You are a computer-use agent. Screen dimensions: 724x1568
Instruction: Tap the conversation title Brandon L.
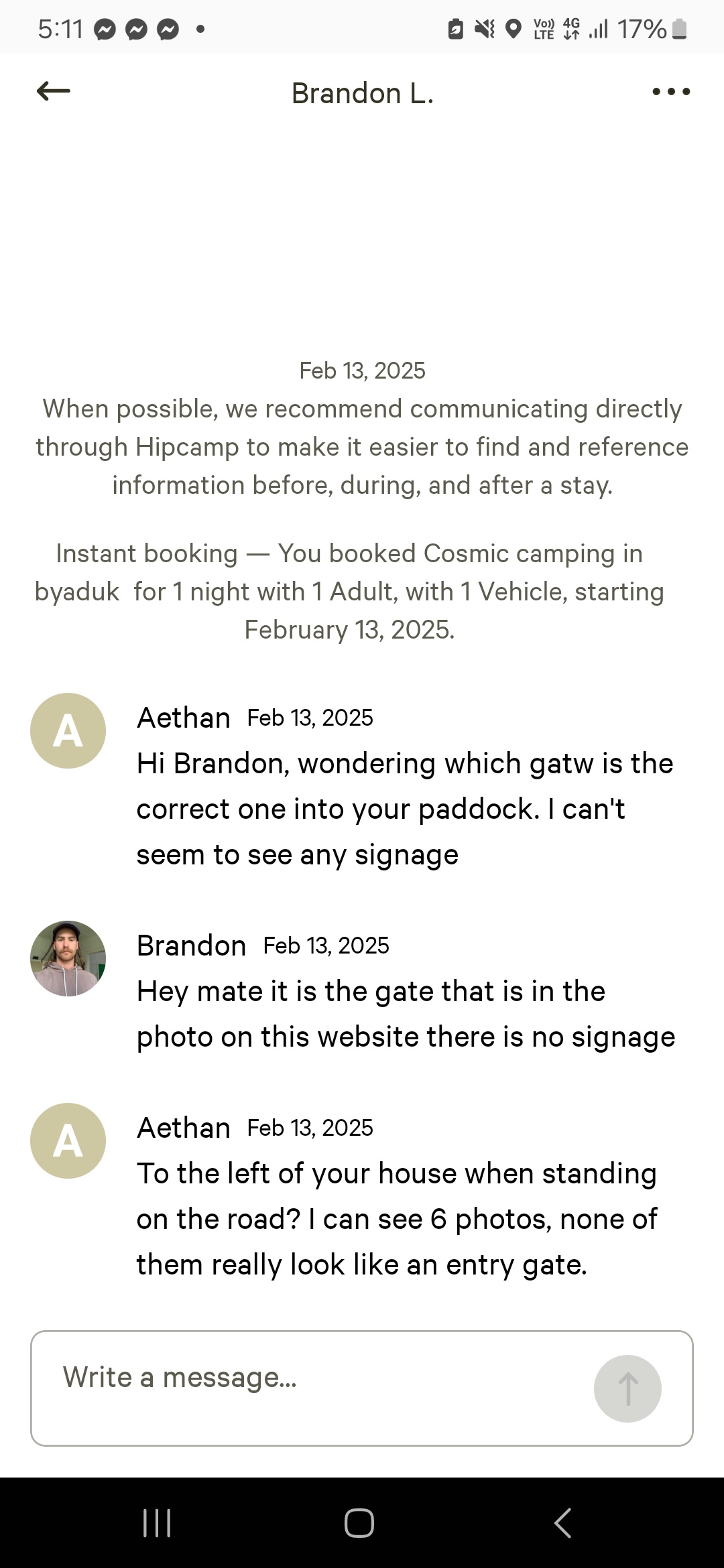[362, 92]
